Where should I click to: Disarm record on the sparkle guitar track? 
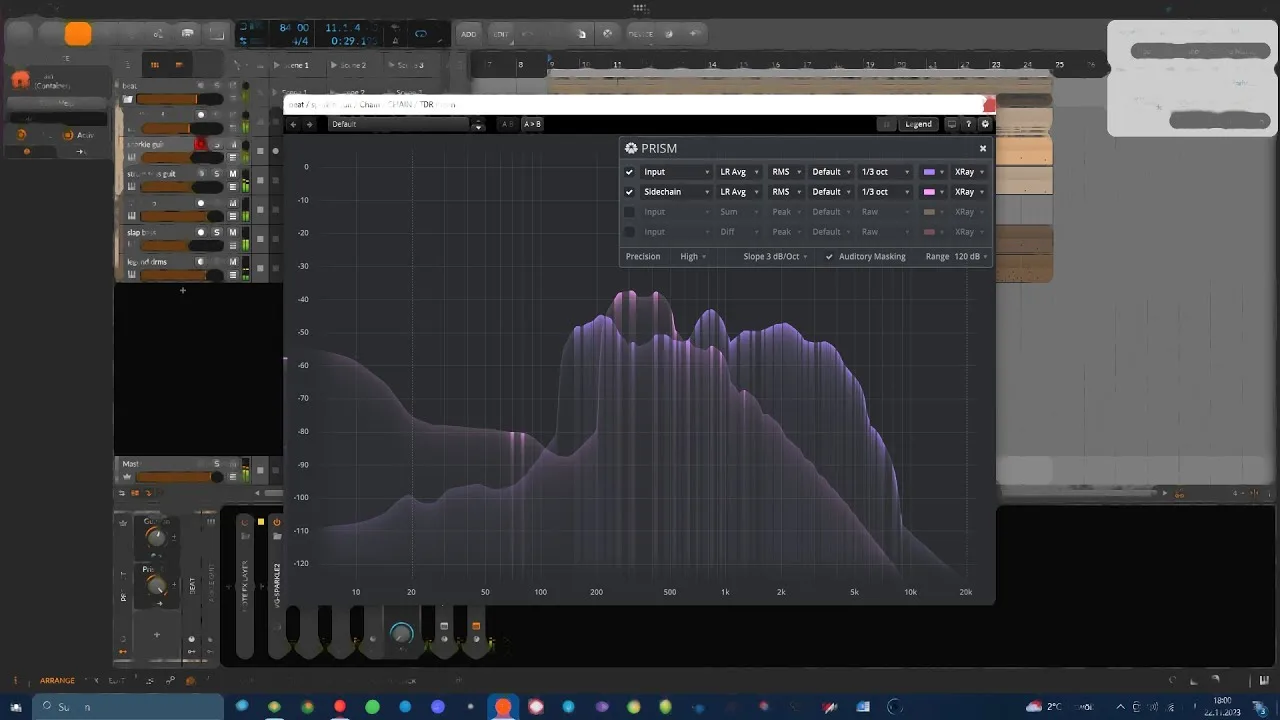[x=200, y=144]
